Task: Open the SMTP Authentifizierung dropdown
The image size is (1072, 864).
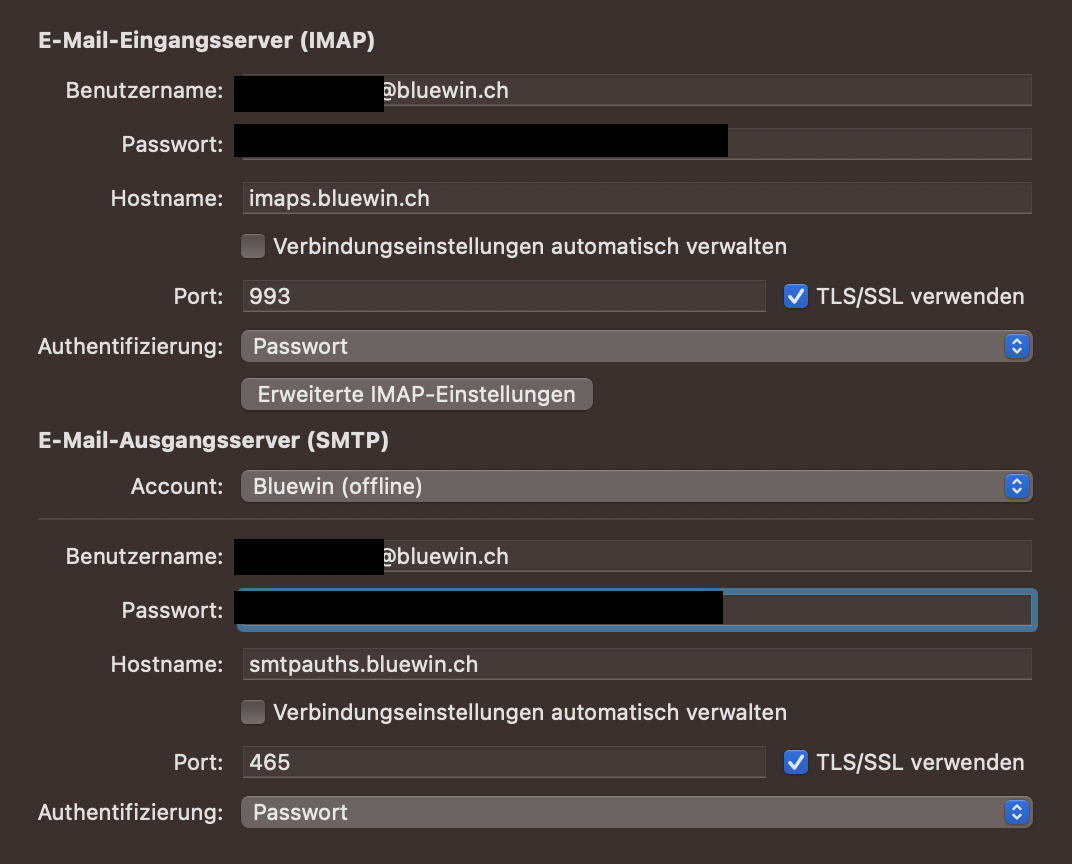Action: pos(636,812)
